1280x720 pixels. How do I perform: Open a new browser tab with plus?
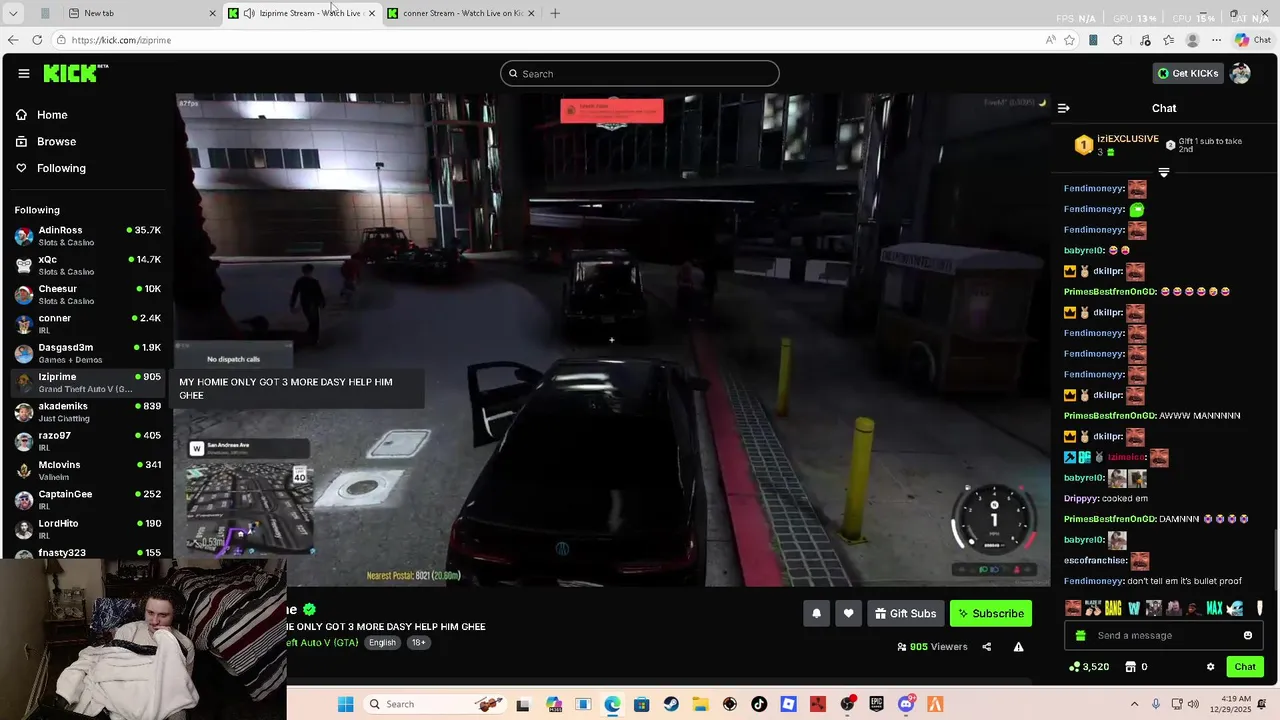pos(555,13)
